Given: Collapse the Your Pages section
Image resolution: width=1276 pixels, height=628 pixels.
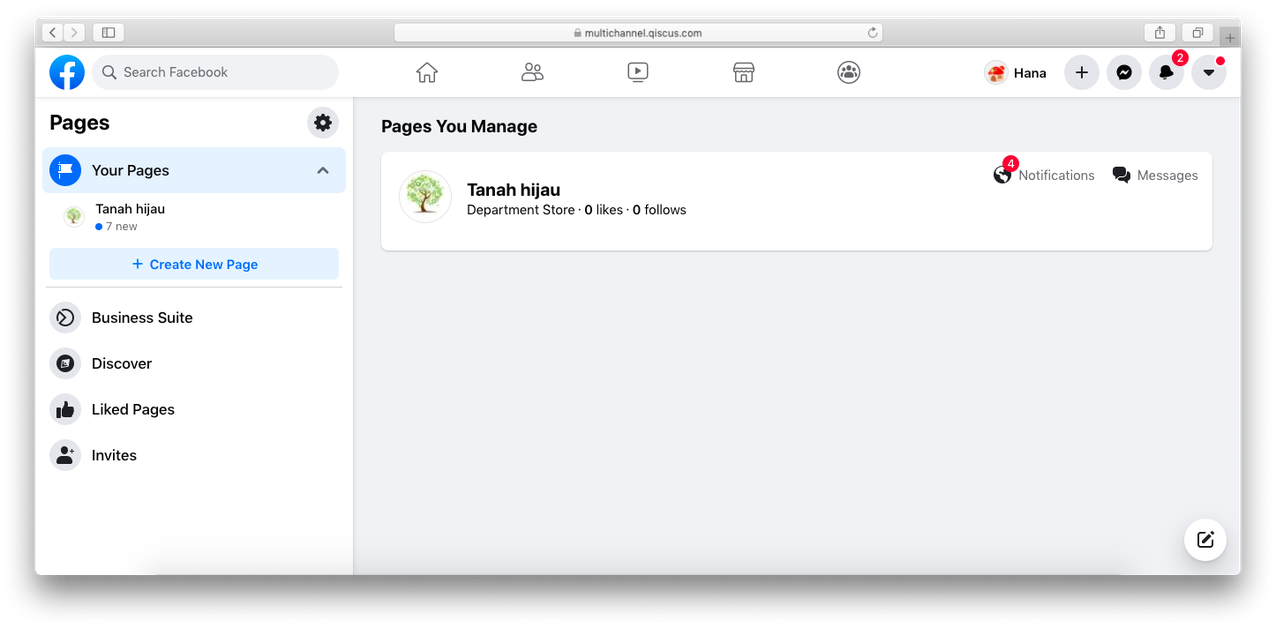Looking at the screenshot, I should tap(322, 170).
